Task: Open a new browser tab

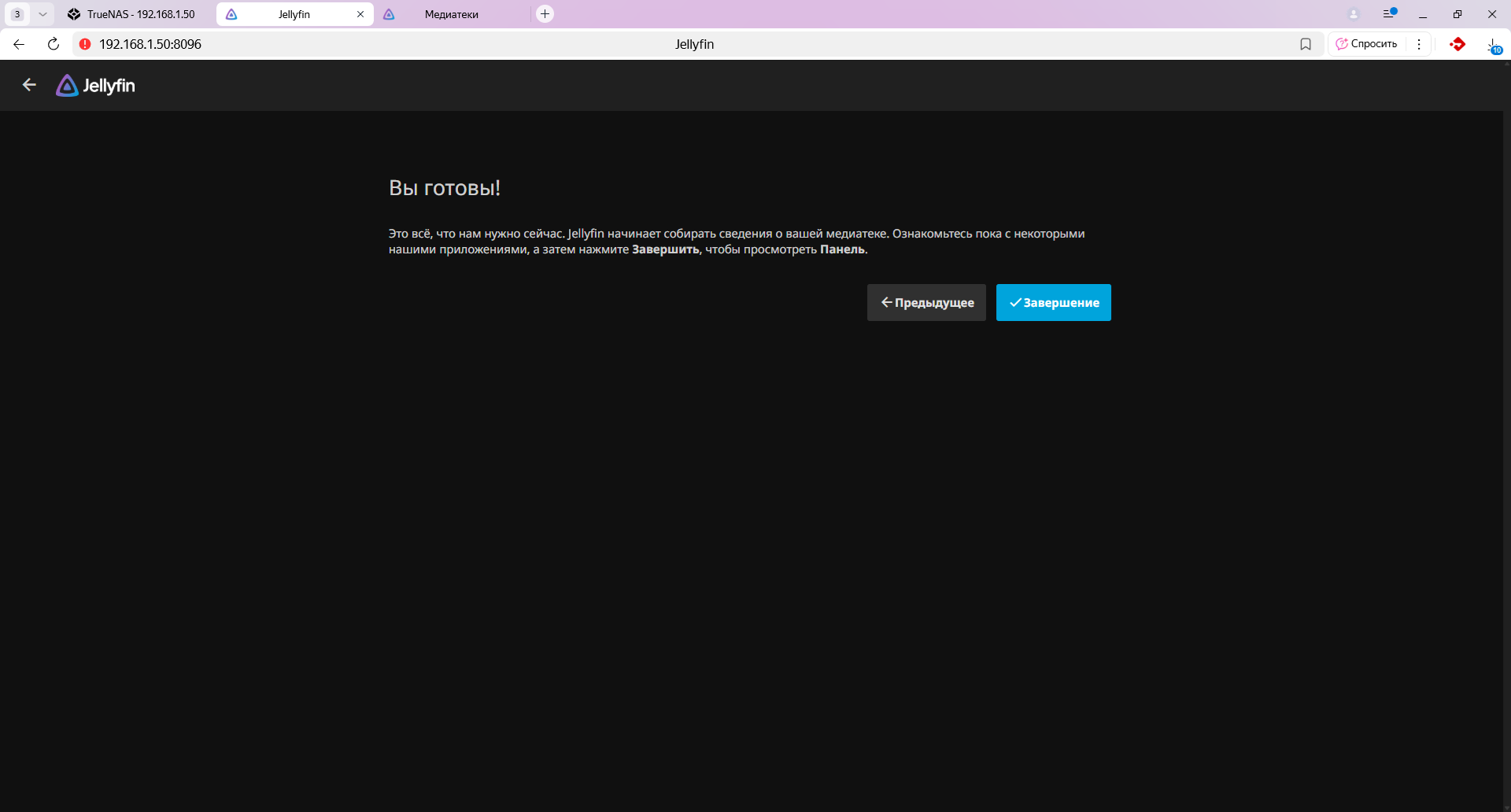Action: (545, 14)
